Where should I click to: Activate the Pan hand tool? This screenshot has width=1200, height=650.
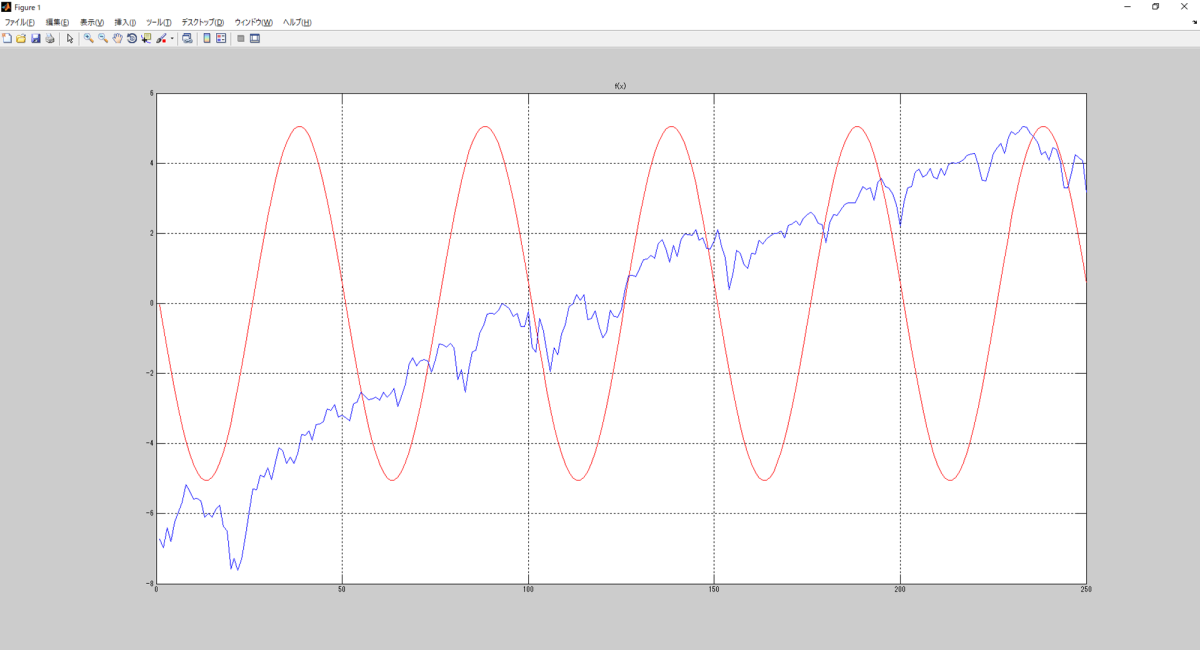tap(117, 38)
